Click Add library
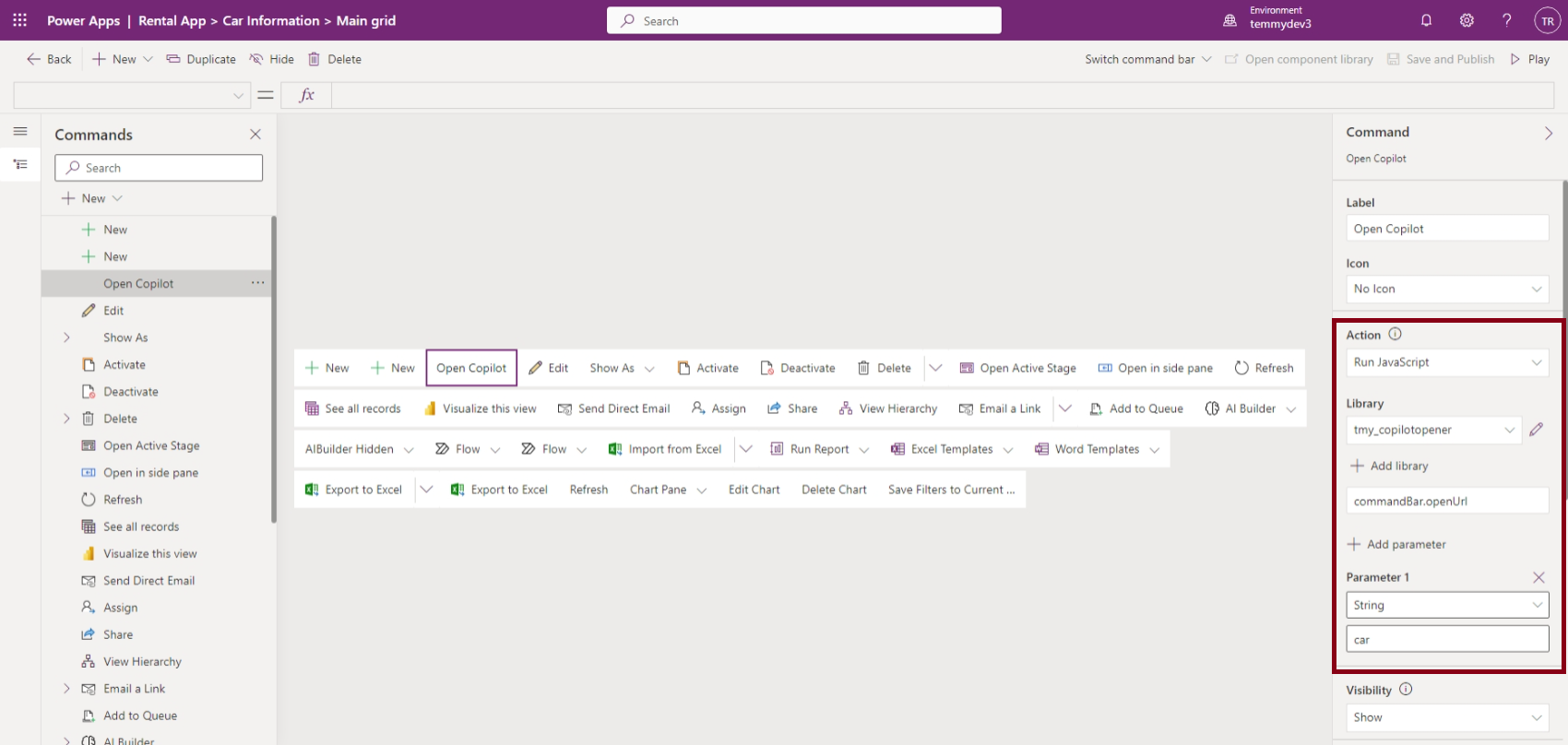Viewport: 1568px width, 745px height. (x=1389, y=466)
